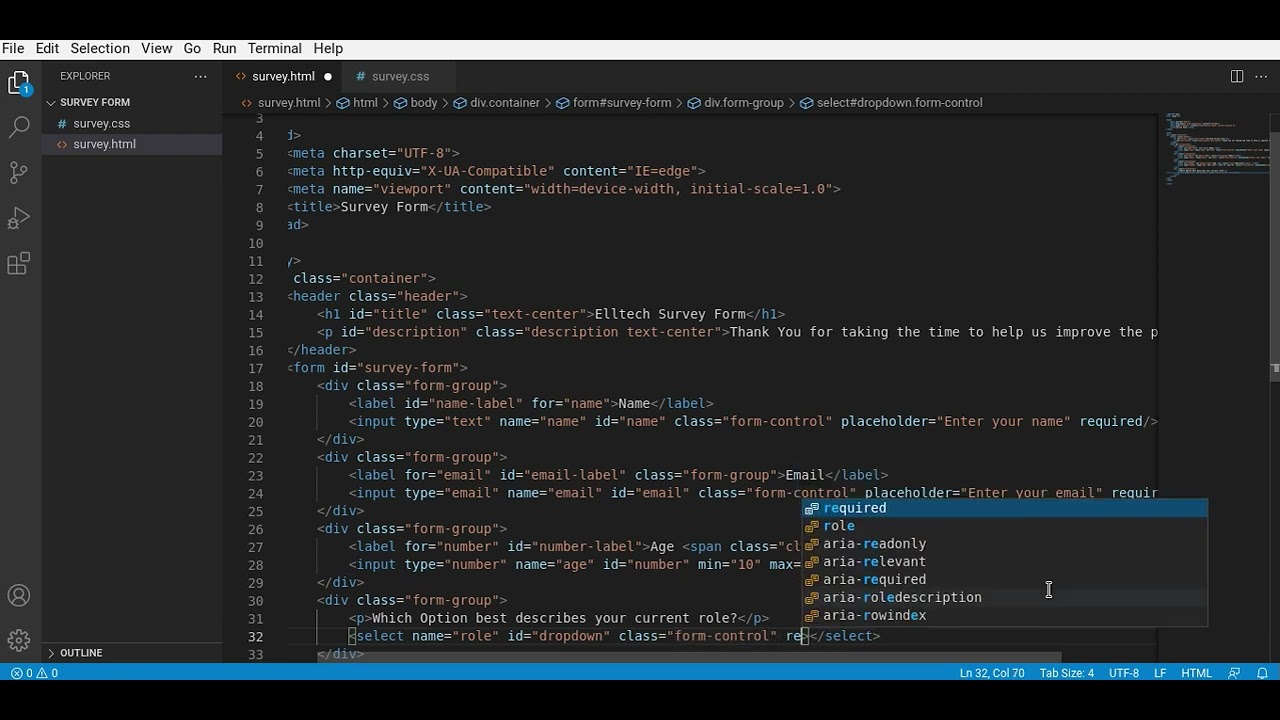Choose 'aria-roledescription' from suggestions

tap(1005, 598)
